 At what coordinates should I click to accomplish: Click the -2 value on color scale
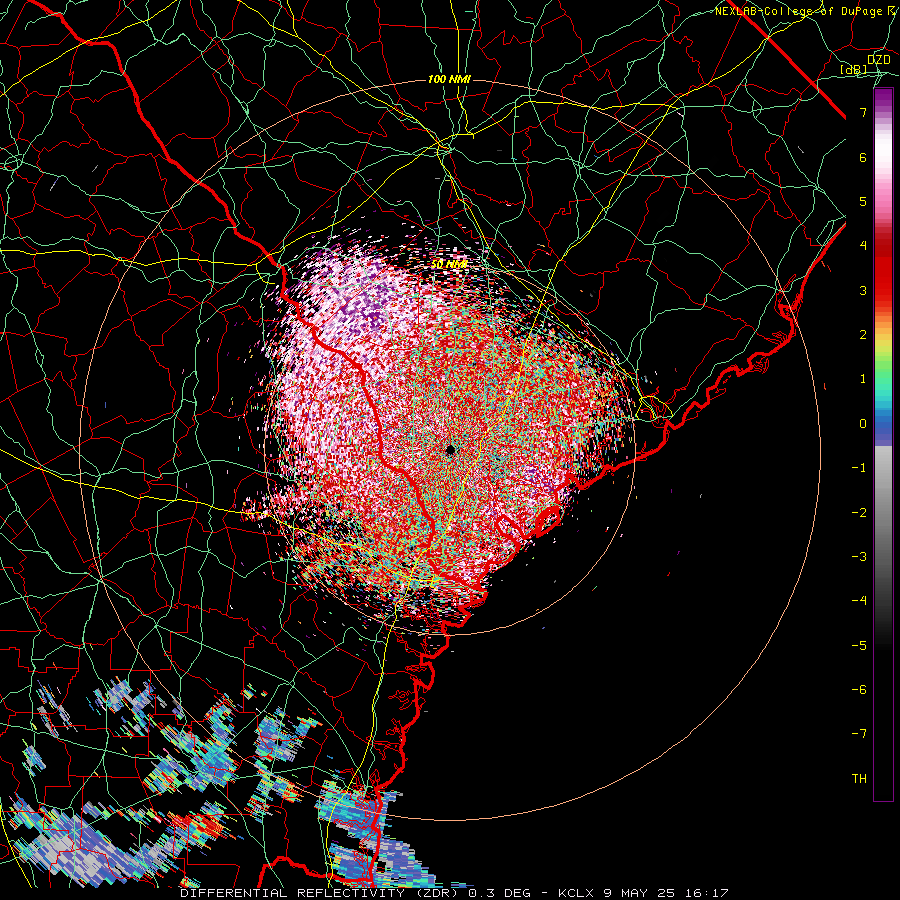pos(859,513)
